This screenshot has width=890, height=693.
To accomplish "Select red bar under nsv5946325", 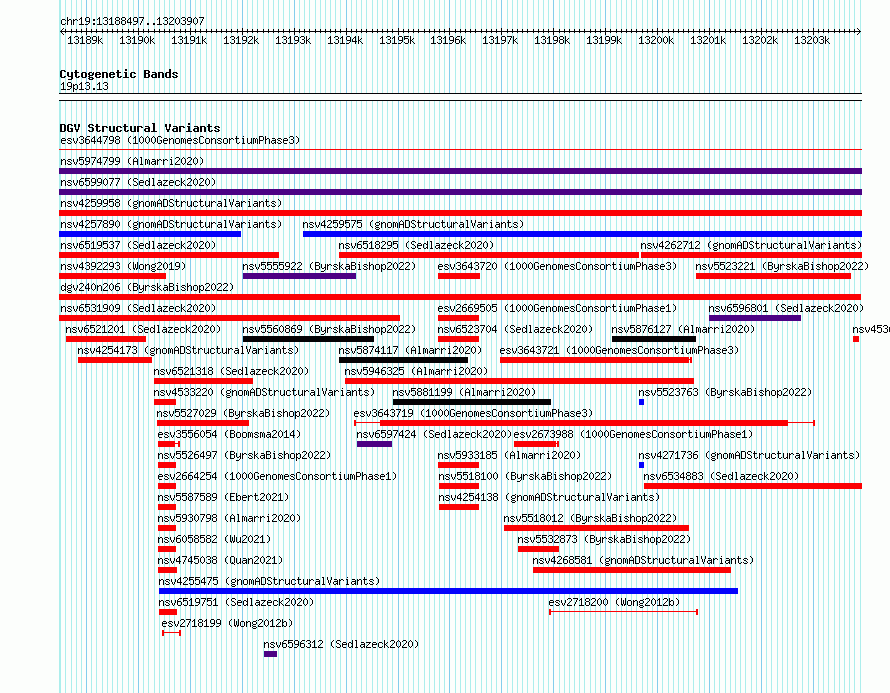I will pos(519,381).
